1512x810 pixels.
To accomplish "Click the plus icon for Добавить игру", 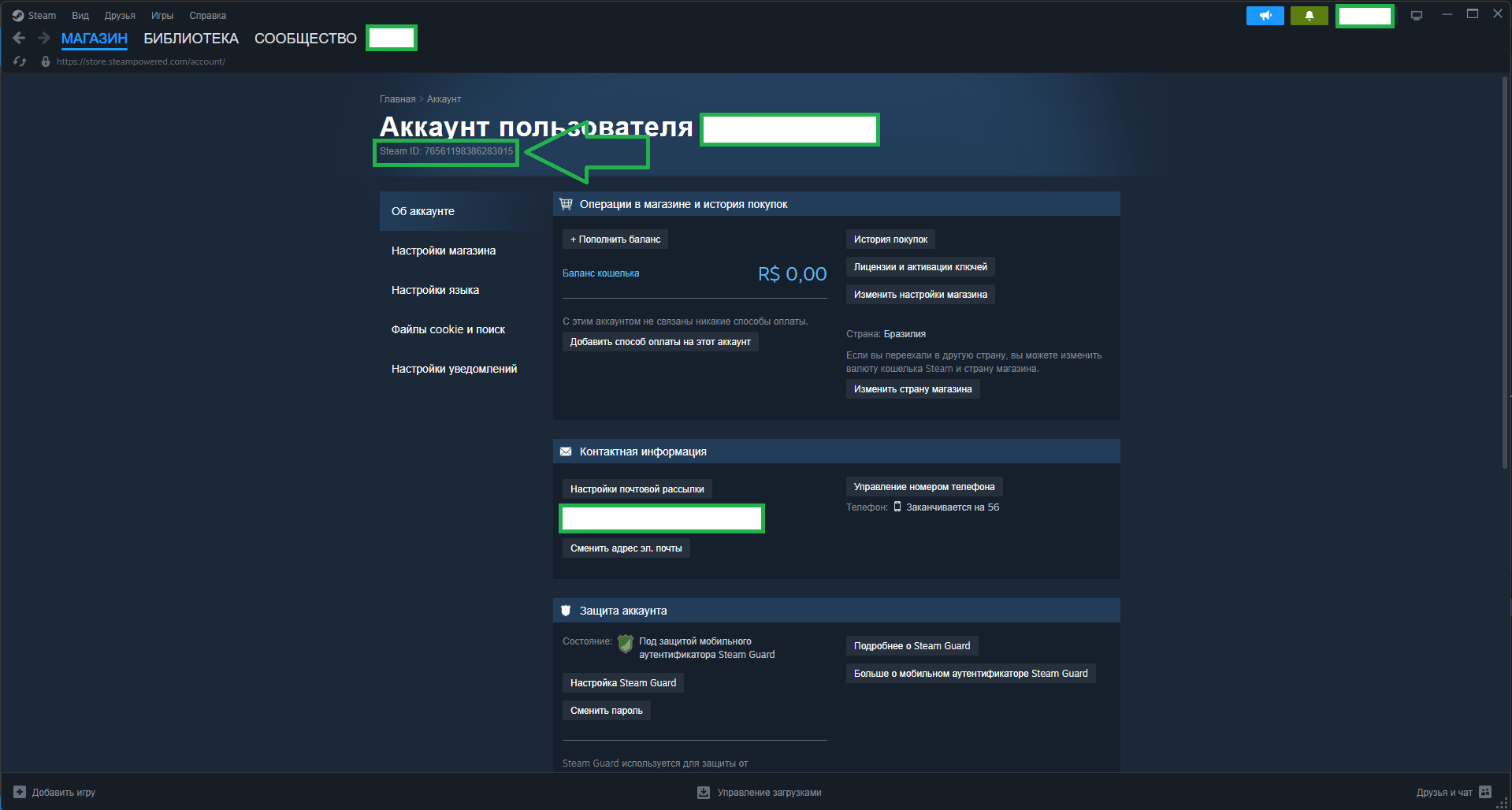I will [x=20, y=792].
